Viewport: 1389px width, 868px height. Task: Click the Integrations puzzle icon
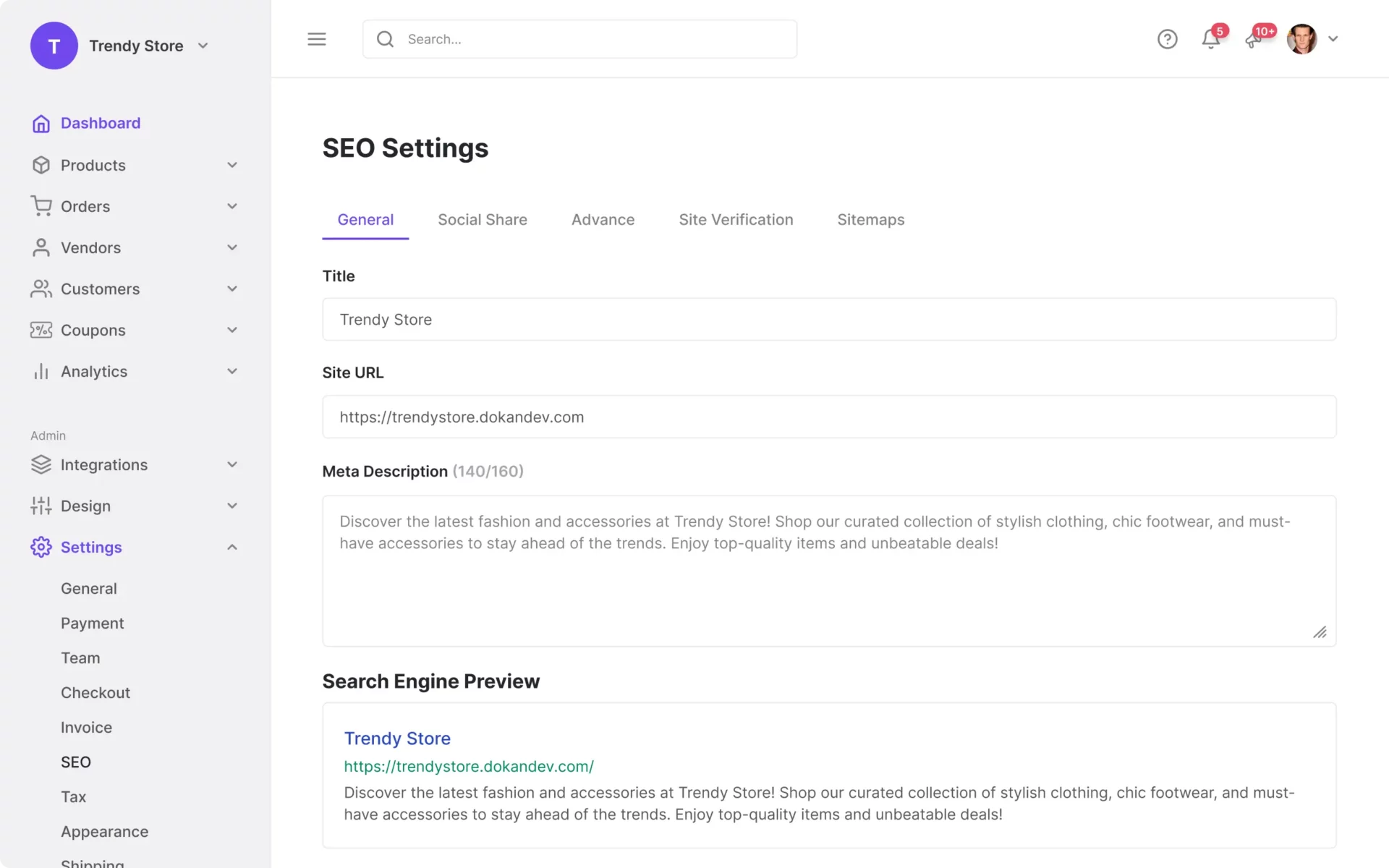[x=40, y=464]
